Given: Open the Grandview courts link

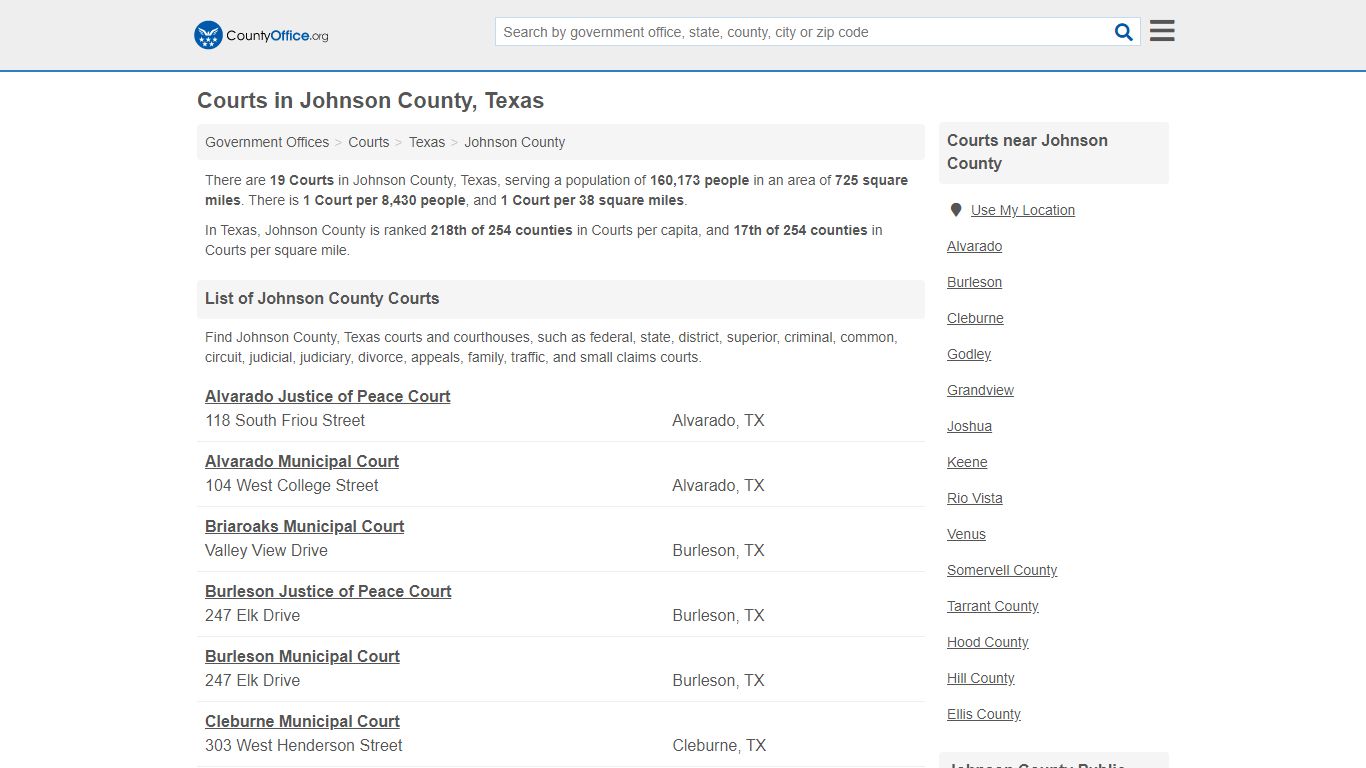Looking at the screenshot, I should 980,390.
